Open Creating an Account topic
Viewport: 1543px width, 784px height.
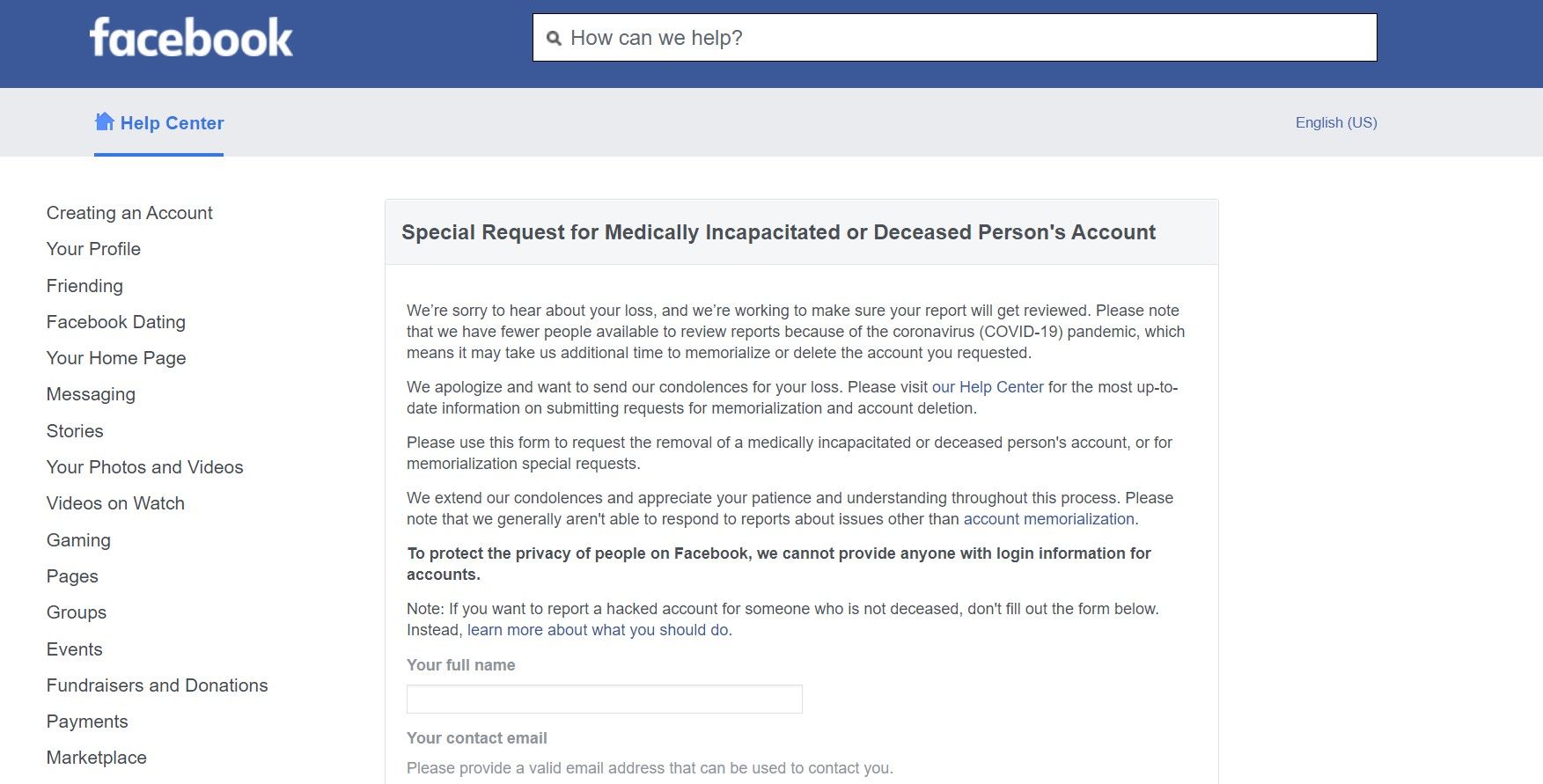(x=129, y=213)
